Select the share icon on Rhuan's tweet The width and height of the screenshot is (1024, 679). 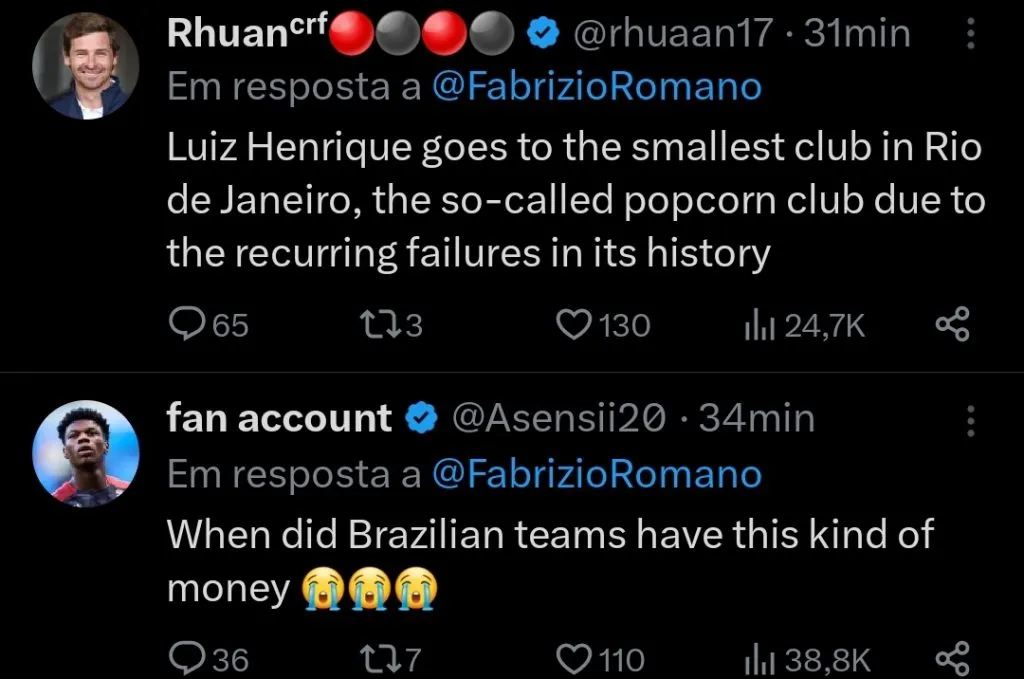950,323
